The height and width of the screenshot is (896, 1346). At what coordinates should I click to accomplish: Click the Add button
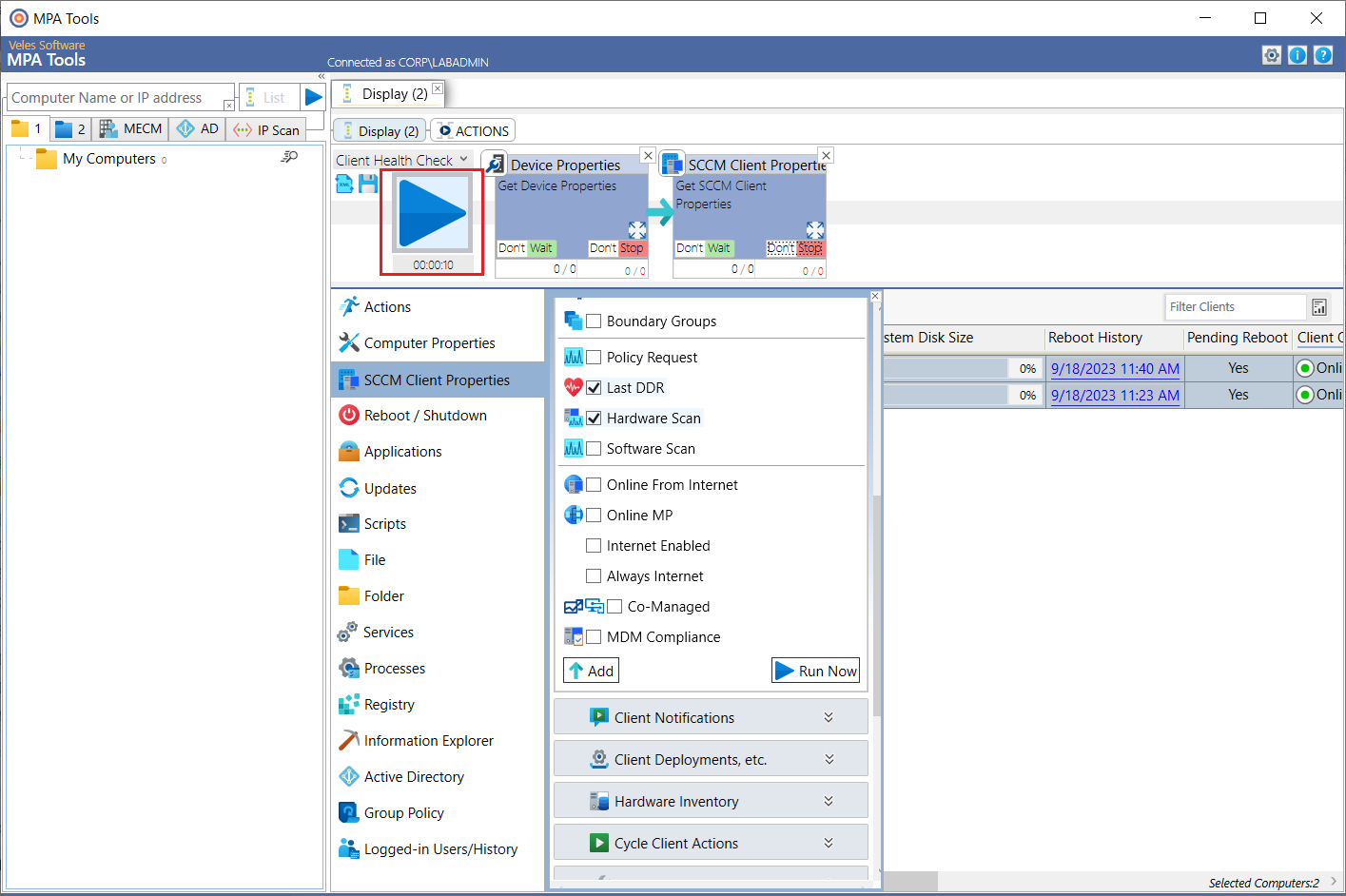click(591, 671)
